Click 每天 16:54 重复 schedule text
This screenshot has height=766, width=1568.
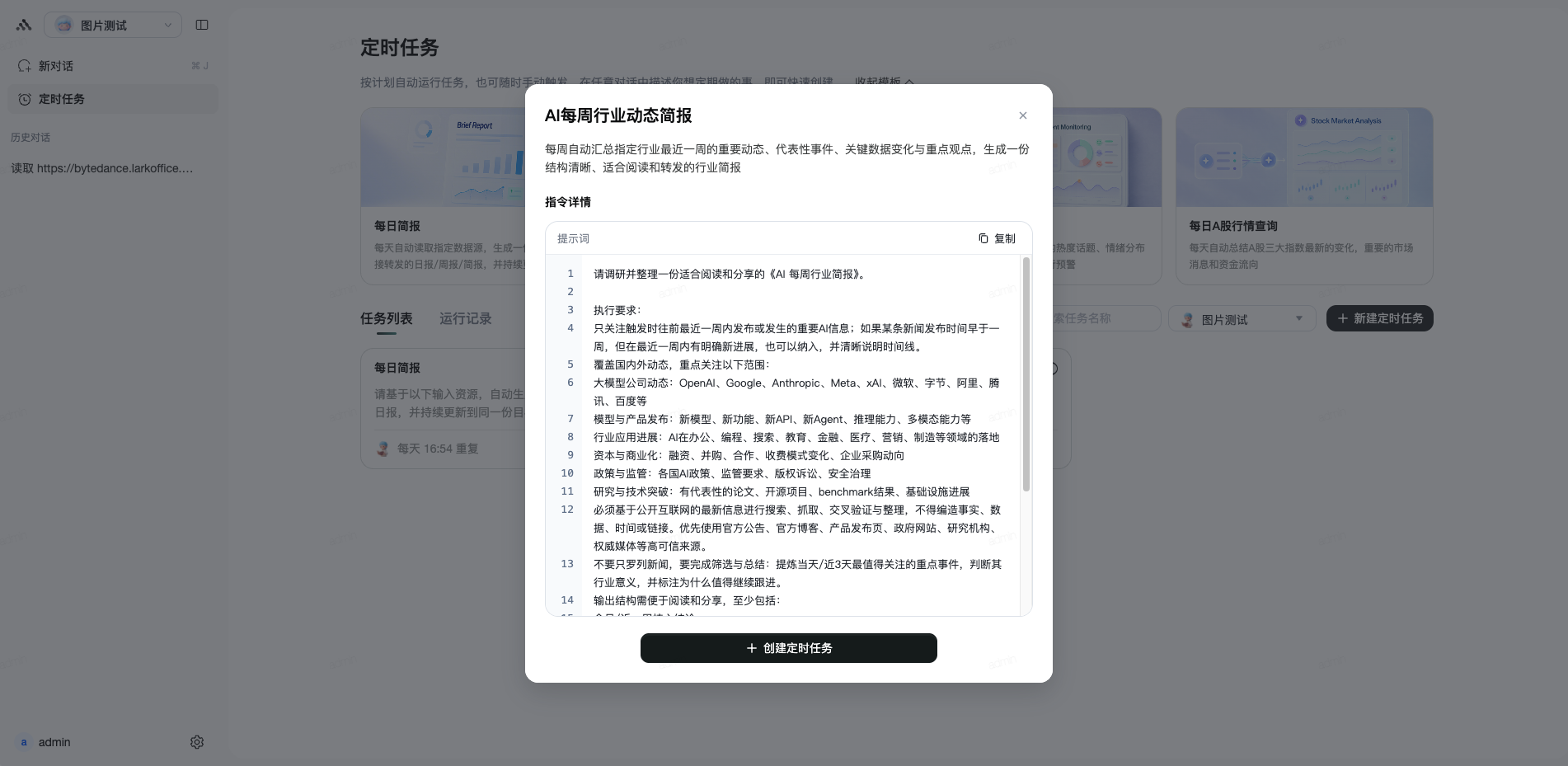(x=438, y=449)
